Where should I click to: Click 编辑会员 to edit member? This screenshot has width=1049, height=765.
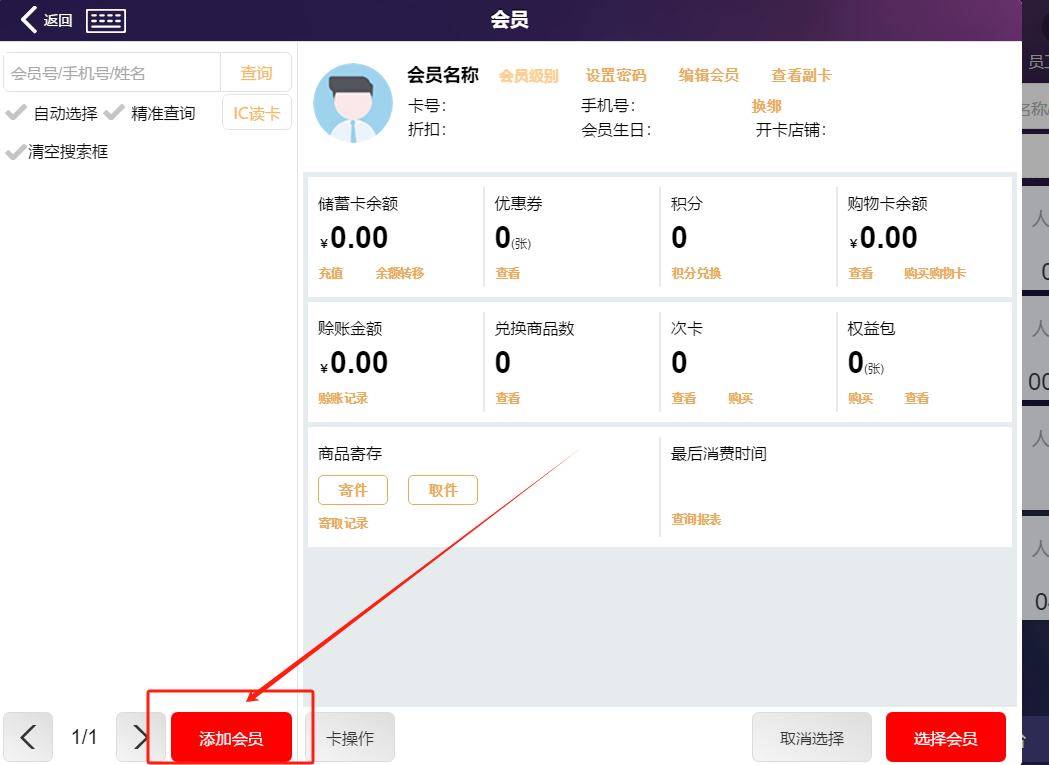pos(708,76)
